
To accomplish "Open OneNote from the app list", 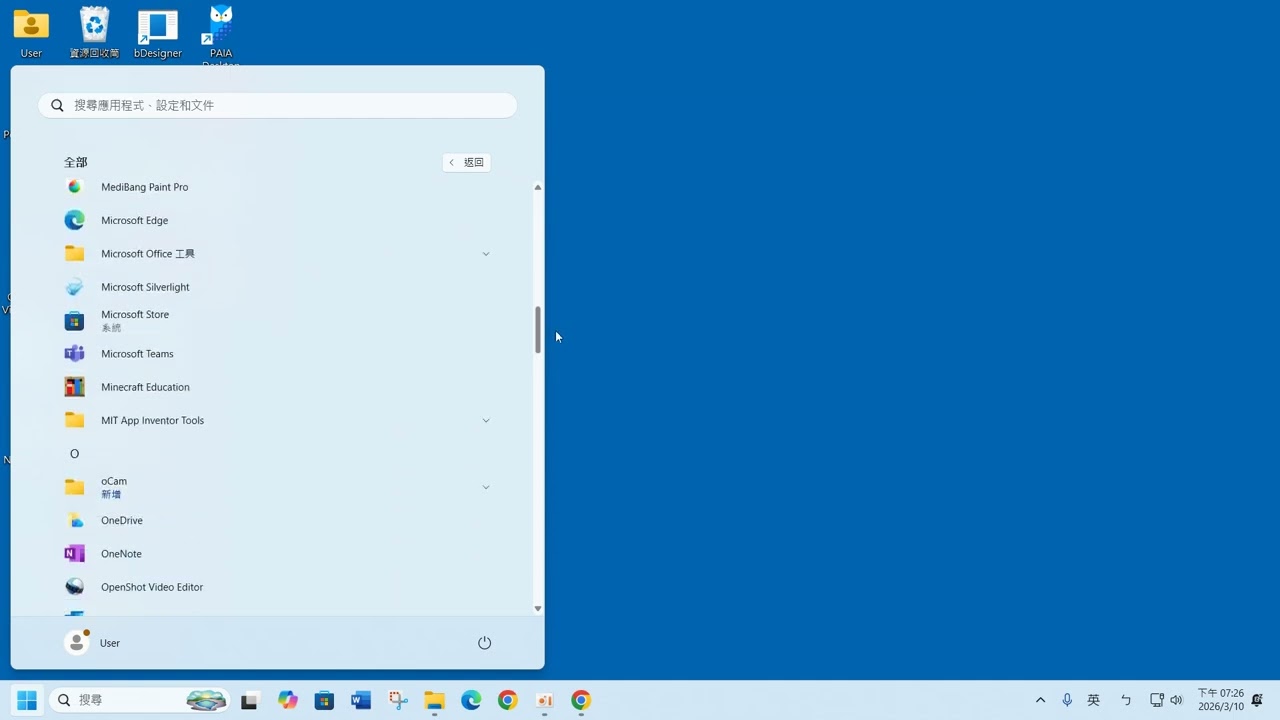I will tap(277, 554).
